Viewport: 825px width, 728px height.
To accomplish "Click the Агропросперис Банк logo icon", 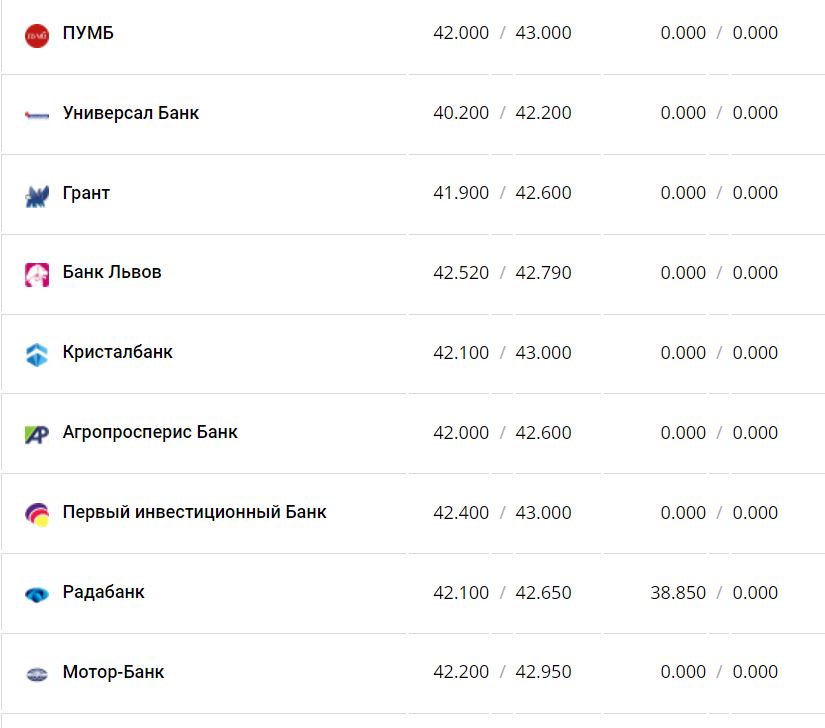I will click(37, 434).
